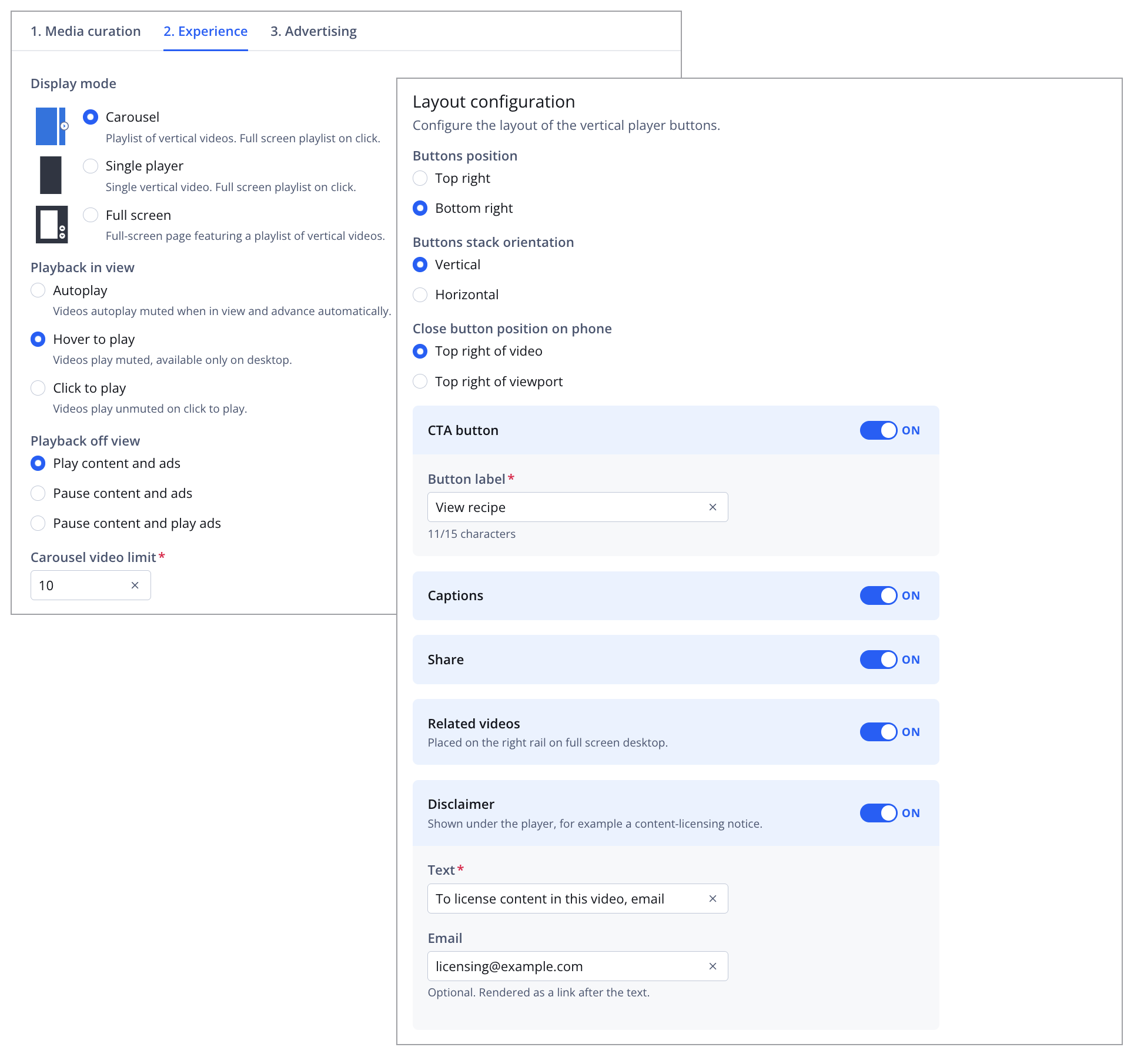The height and width of the screenshot is (1064, 1144).
Task: Toggle the CTA button switch
Action: [x=879, y=430]
